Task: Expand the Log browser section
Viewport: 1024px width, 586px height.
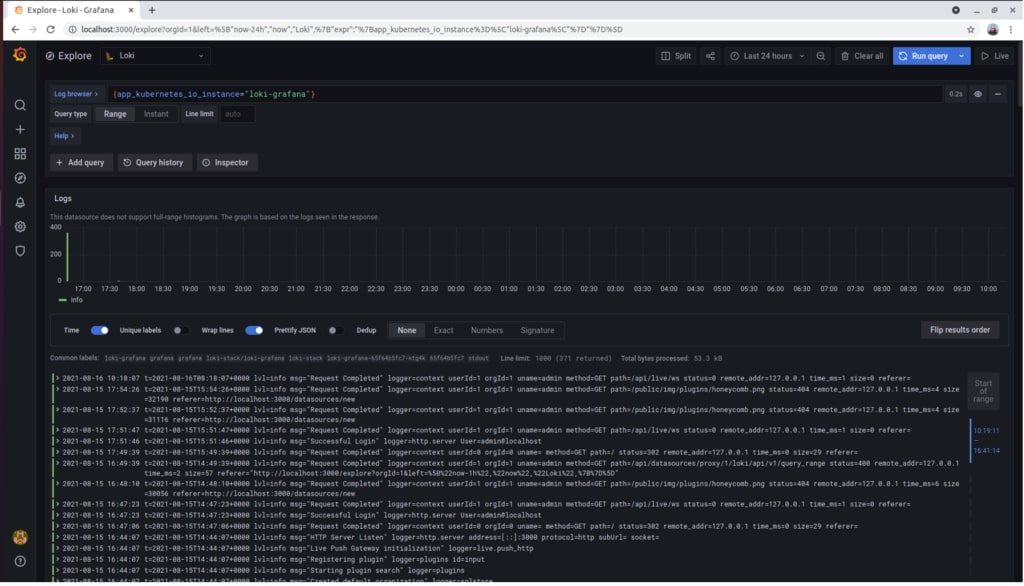Action: 76,94
